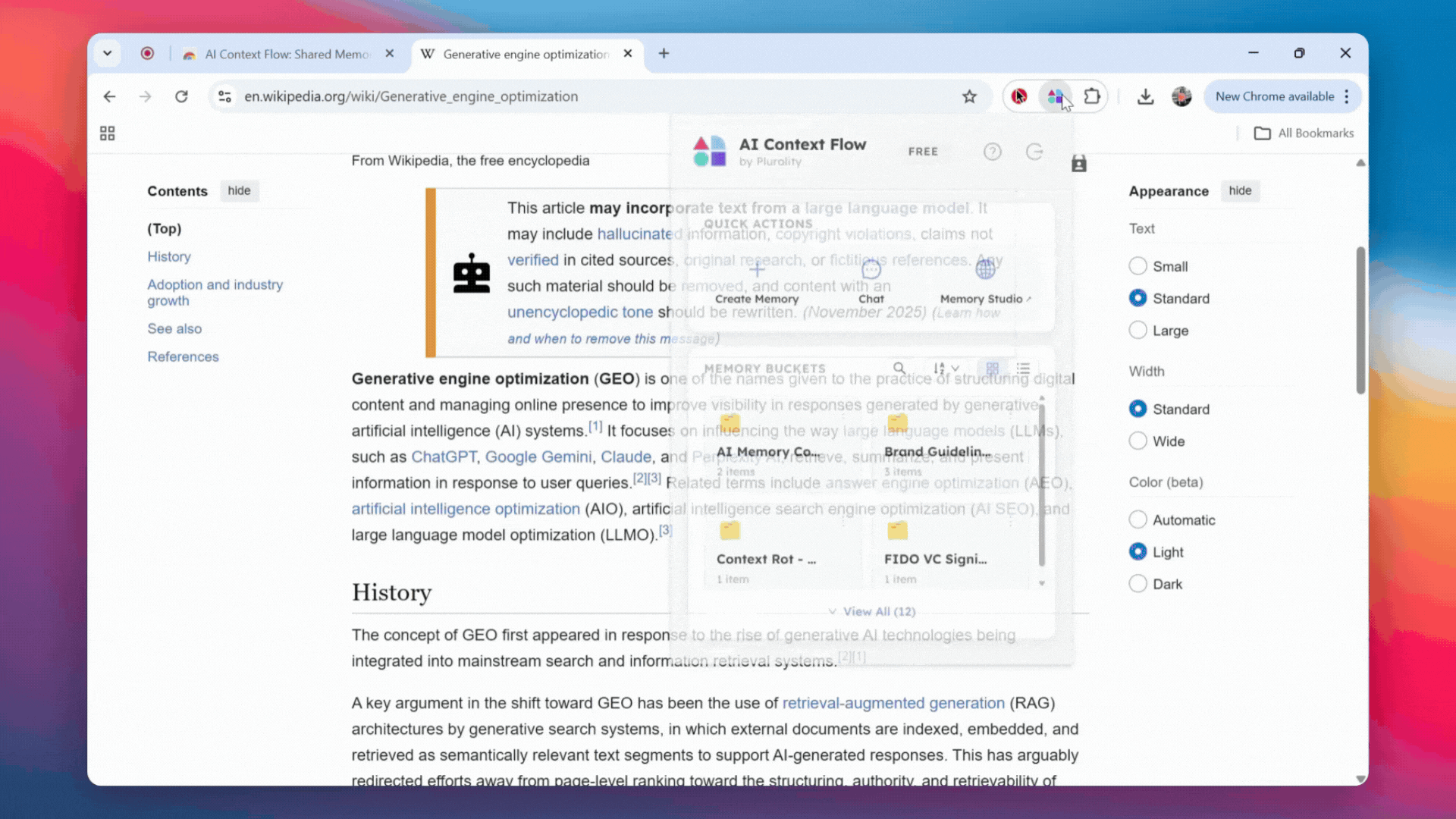This screenshot has height=819, width=1456.
Task: Click the reload page icon
Action: point(181,96)
